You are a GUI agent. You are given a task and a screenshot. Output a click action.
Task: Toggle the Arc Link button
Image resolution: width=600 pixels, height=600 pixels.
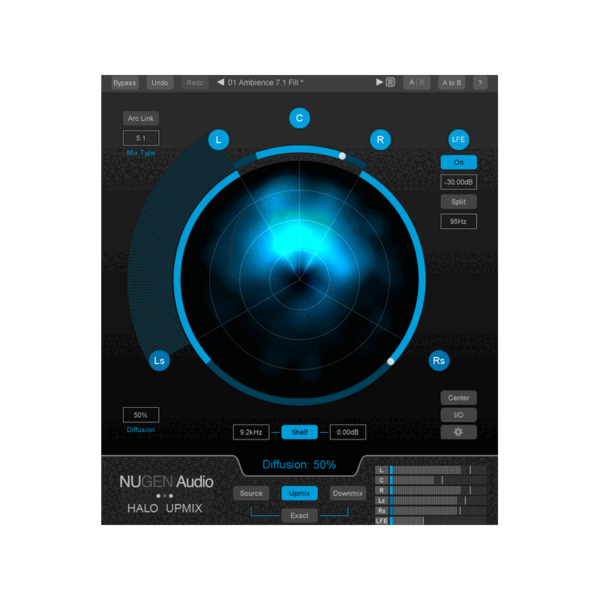[x=141, y=118]
